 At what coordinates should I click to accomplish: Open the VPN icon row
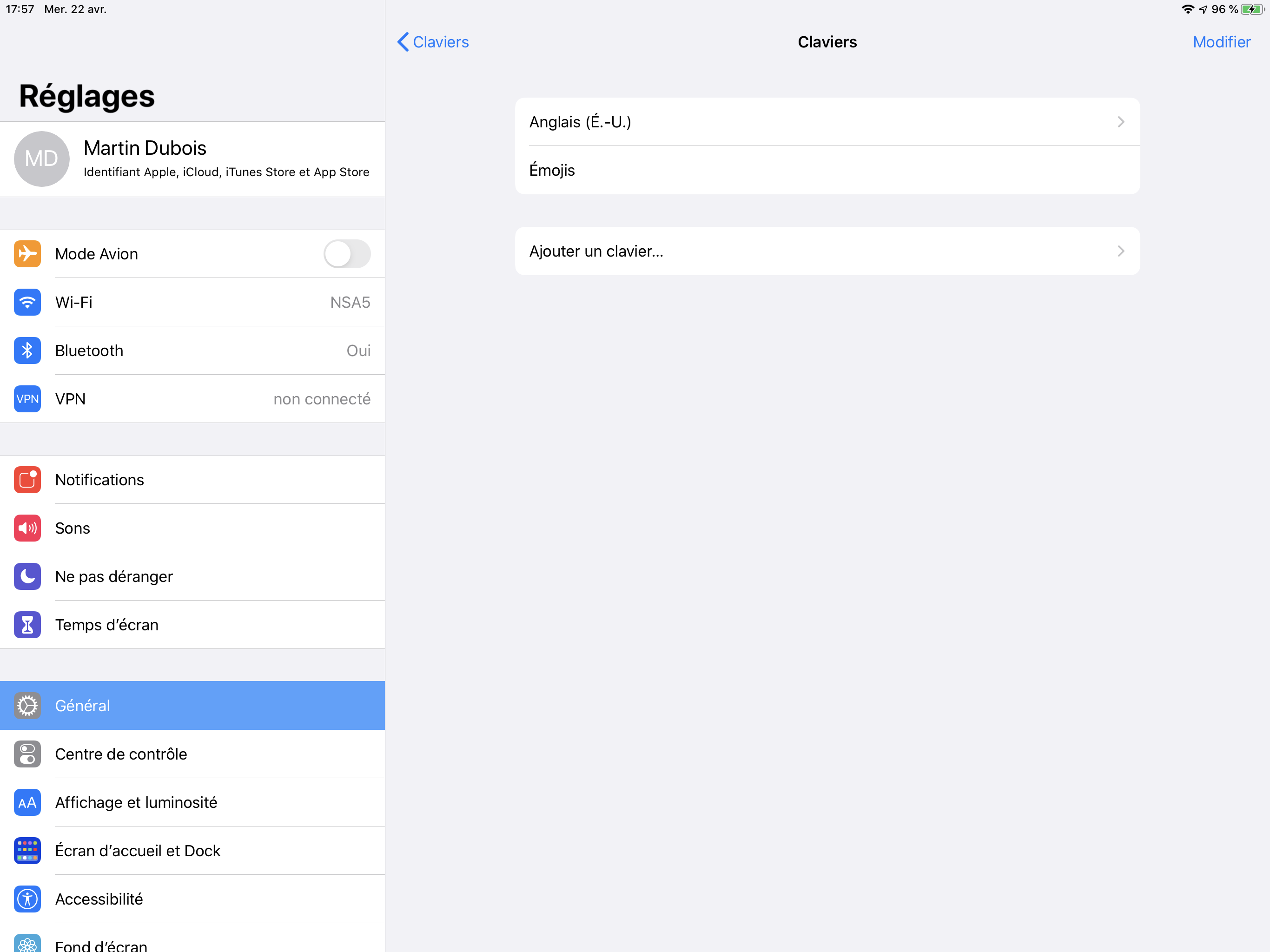[x=27, y=398]
